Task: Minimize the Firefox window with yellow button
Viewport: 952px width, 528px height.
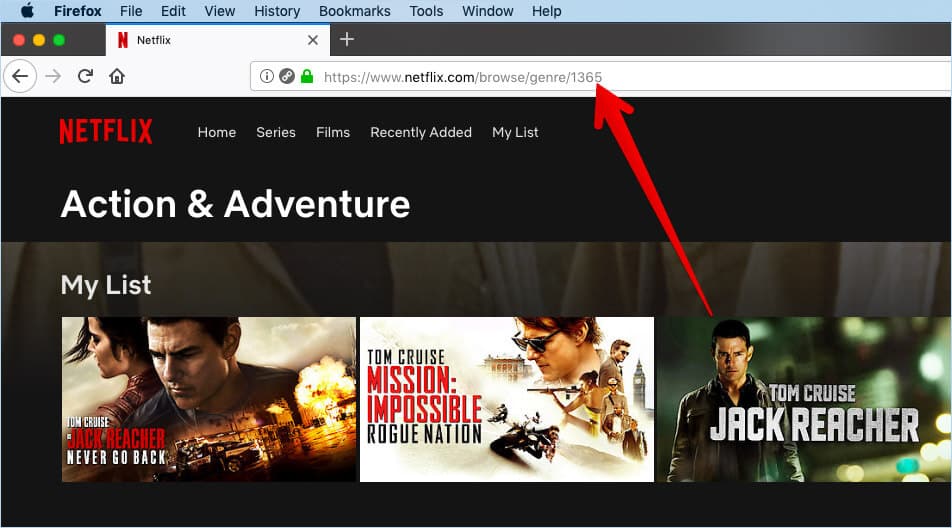Action: pyautogui.click(x=39, y=40)
